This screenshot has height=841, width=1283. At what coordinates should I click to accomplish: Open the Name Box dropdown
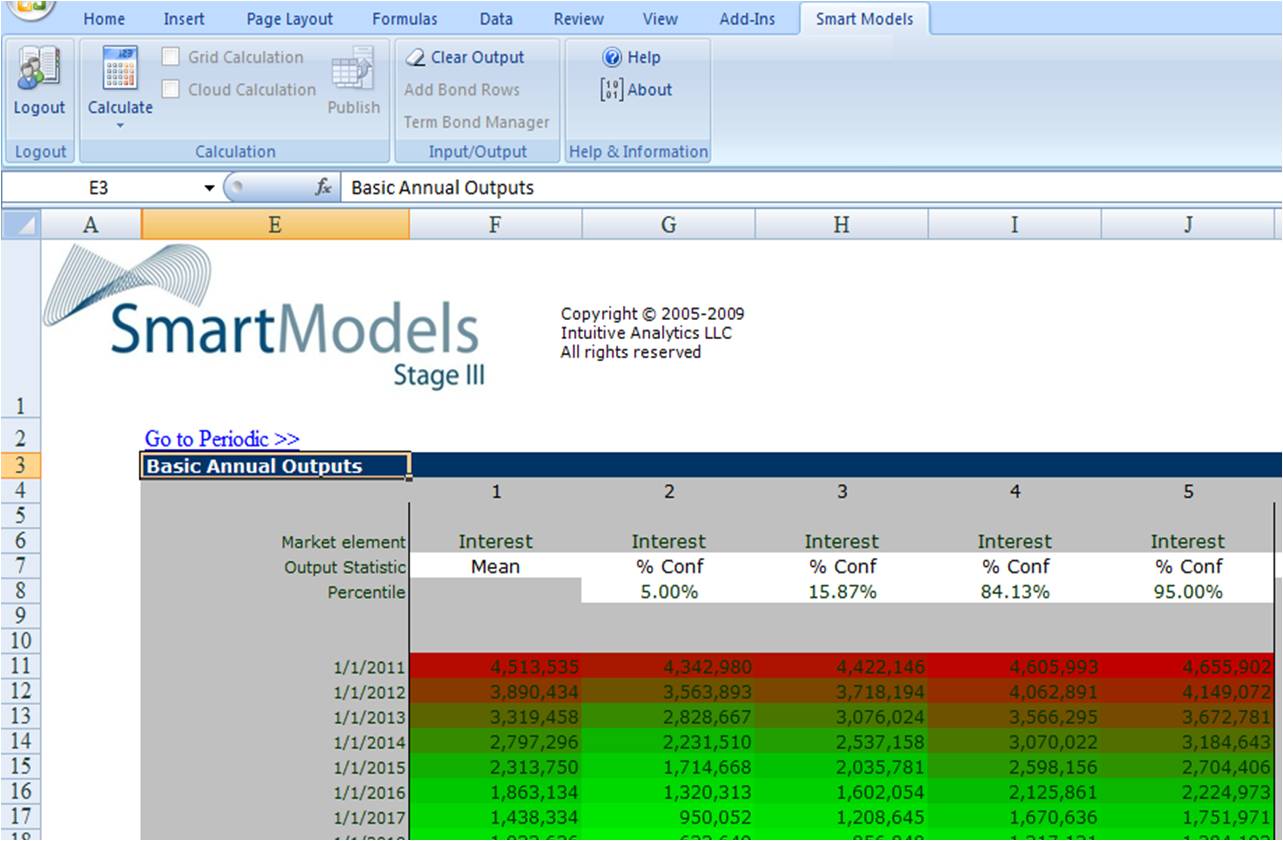tap(210, 188)
